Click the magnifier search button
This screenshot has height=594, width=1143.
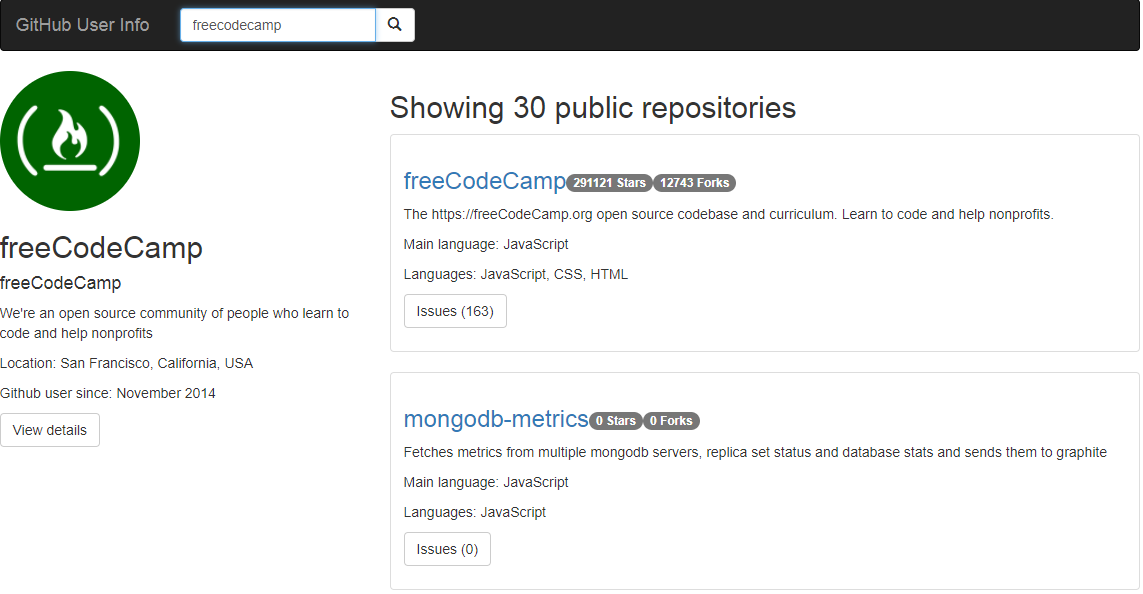coord(394,25)
